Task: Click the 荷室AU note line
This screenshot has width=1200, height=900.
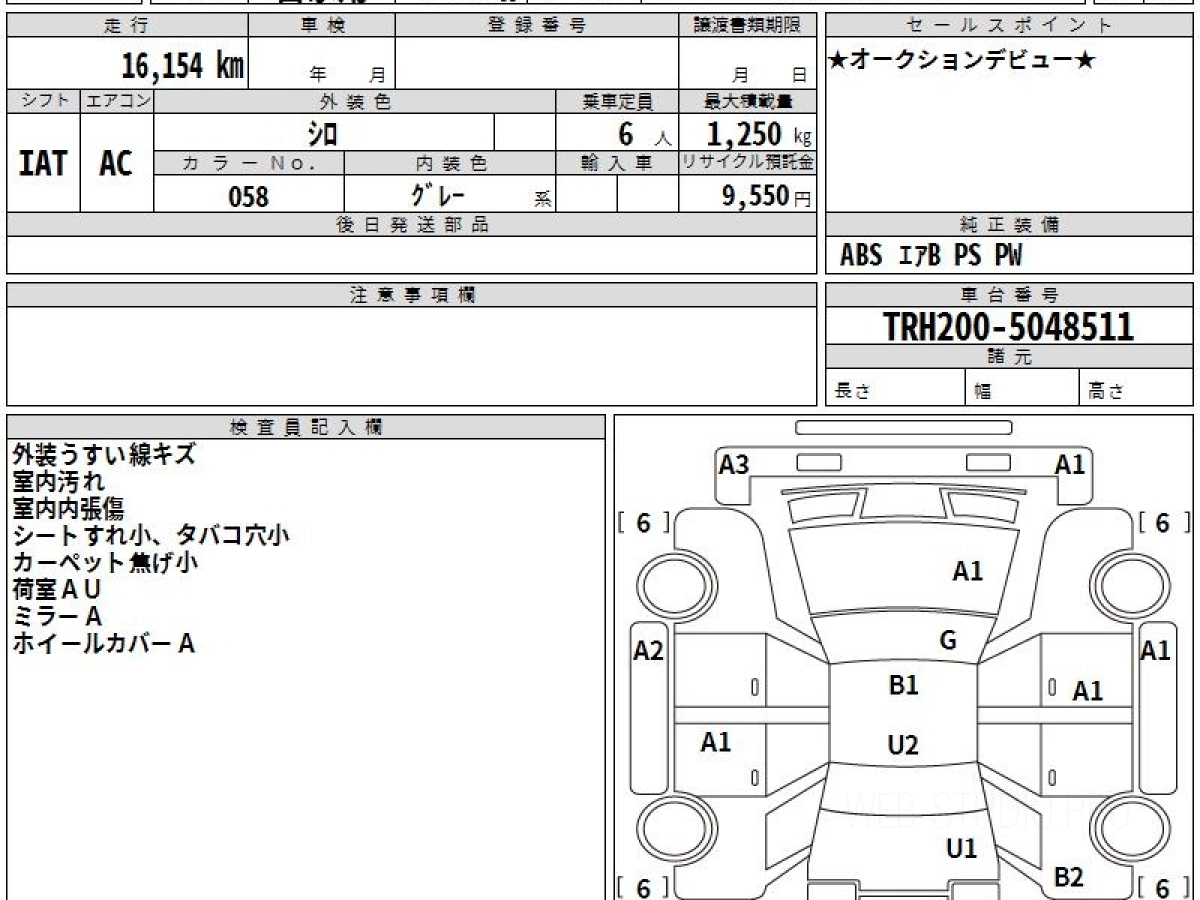Action: (57, 589)
